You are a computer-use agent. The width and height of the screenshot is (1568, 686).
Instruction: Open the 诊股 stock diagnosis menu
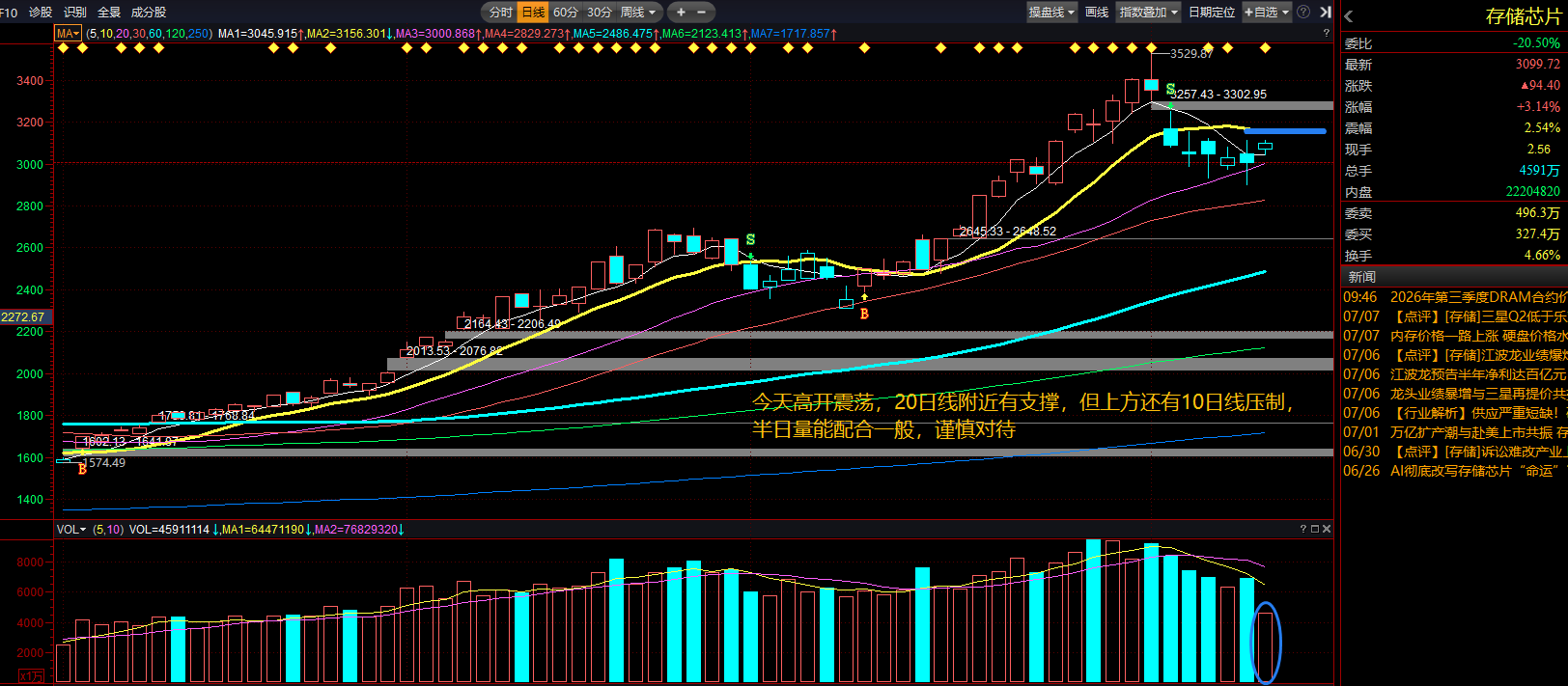pyautogui.click(x=41, y=13)
